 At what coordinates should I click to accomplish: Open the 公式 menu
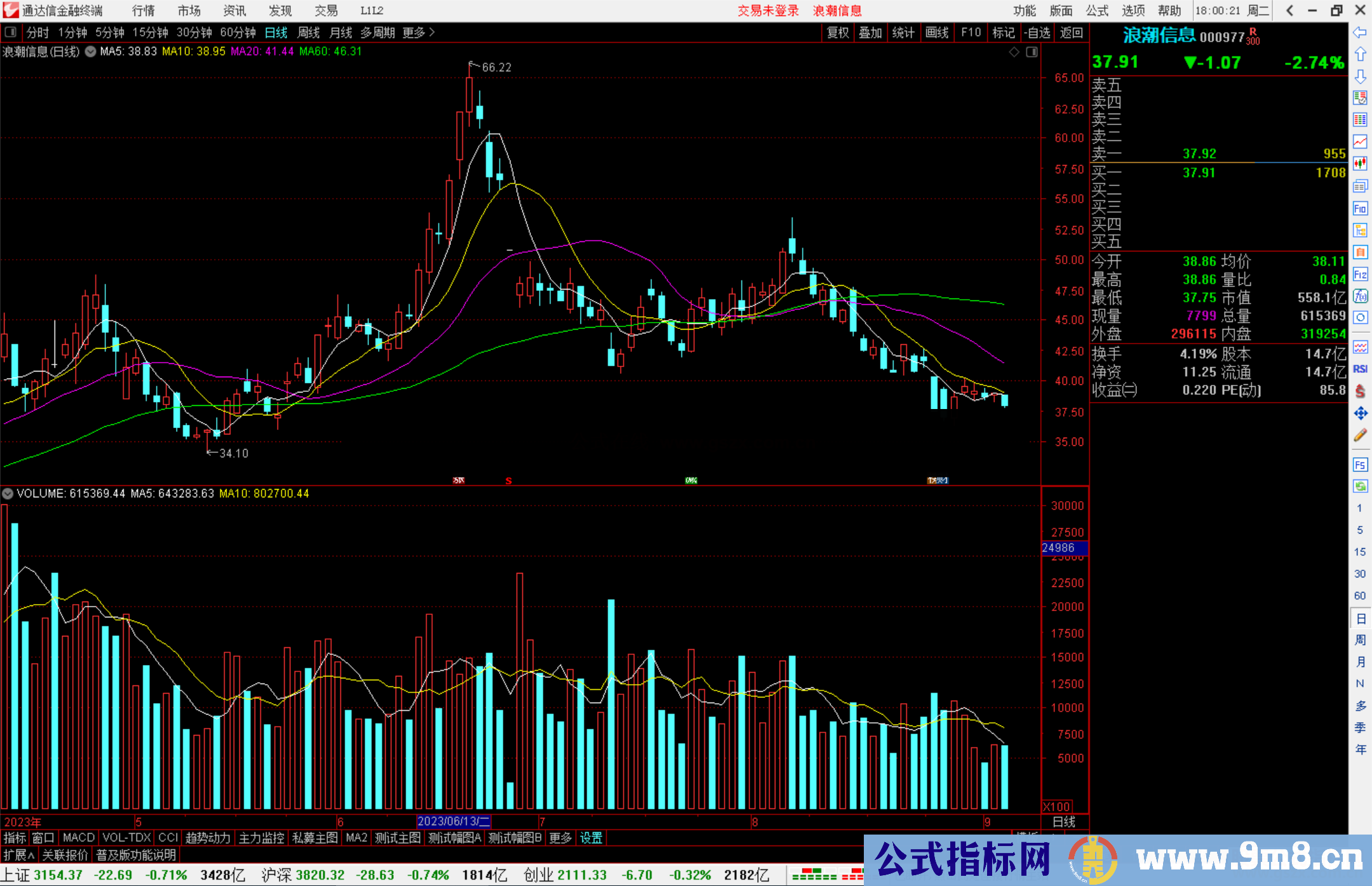tap(1096, 10)
